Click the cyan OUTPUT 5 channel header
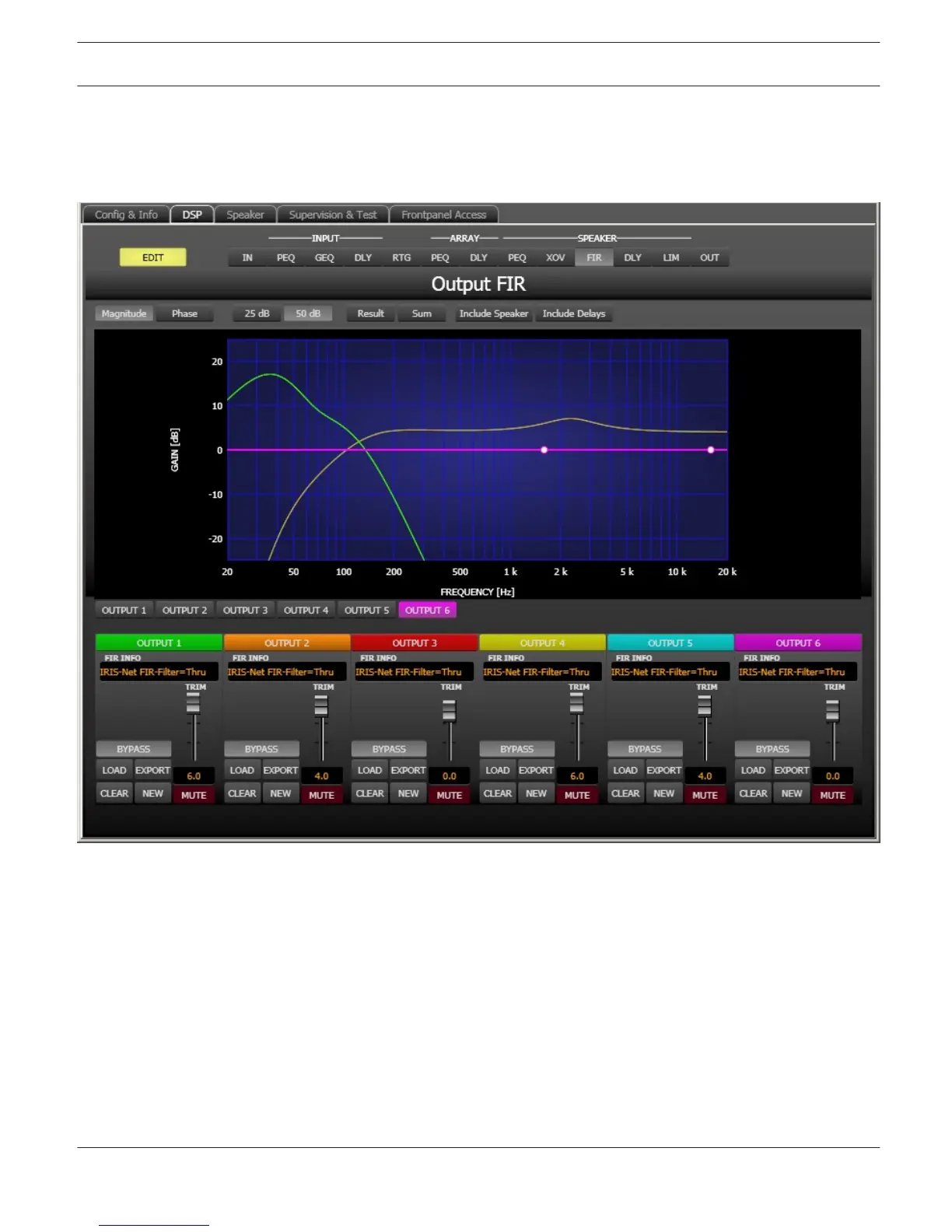This screenshot has width=952, height=1232. pyautogui.click(x=670, y=643)
